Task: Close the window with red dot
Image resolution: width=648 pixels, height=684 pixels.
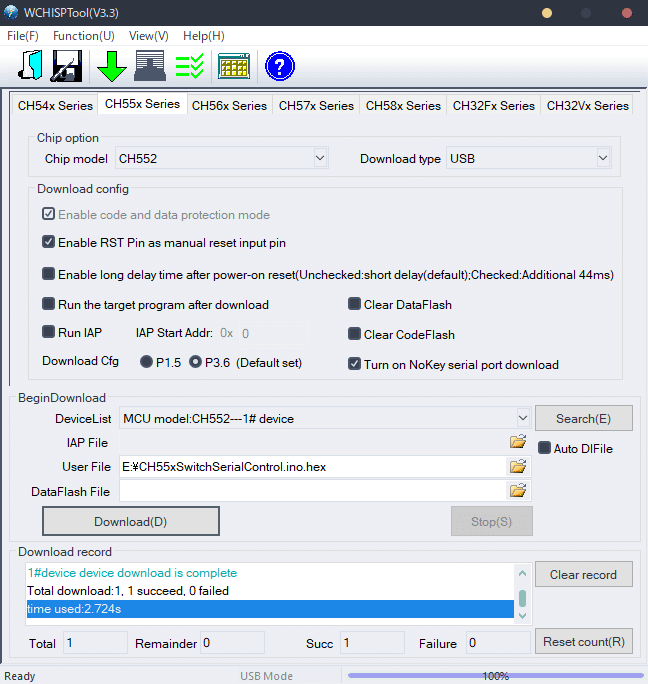Action: point(627,13)
